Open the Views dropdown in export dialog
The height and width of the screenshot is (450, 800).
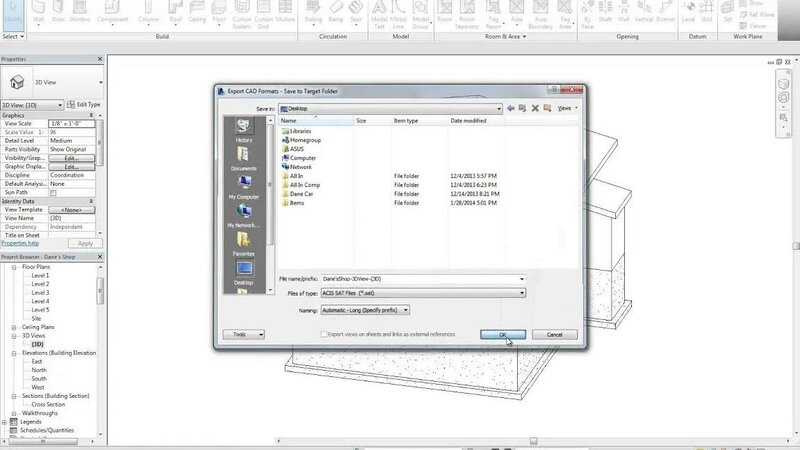[x=567, y=108]
